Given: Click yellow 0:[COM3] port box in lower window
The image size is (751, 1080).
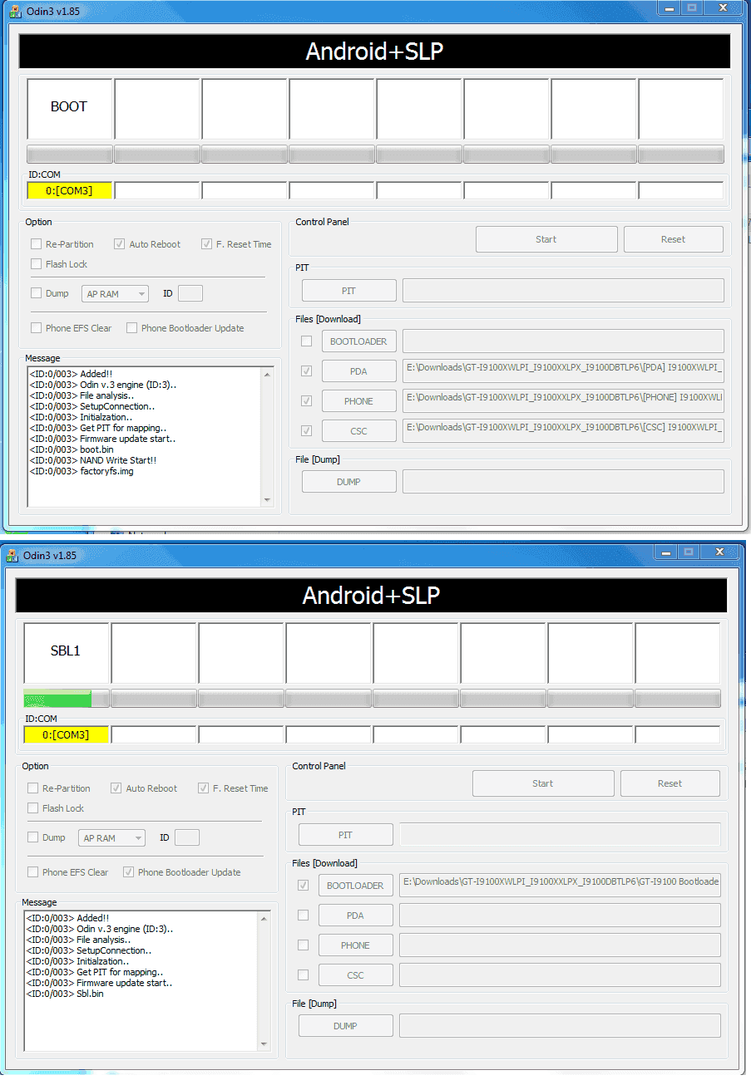Looking at the screenshot, I should [65, 735].
